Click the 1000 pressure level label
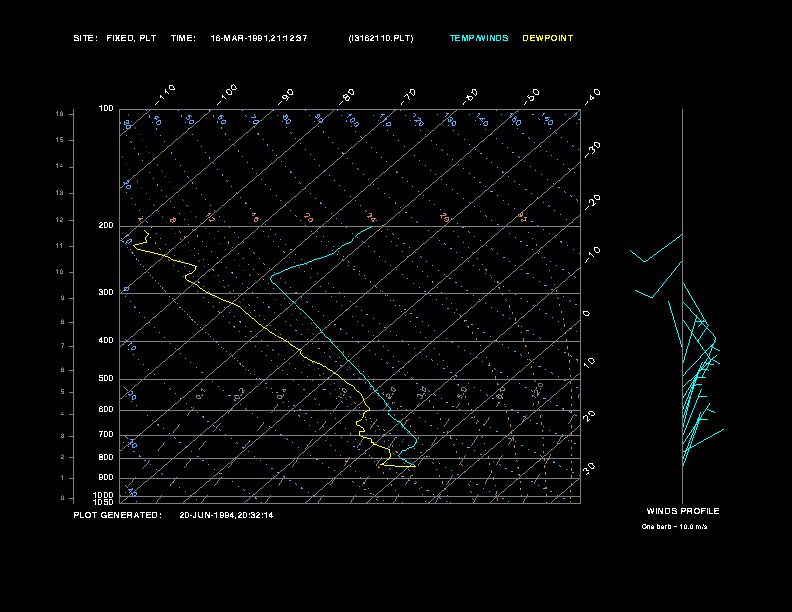The image size is (792, 612). tap(104, 495)
